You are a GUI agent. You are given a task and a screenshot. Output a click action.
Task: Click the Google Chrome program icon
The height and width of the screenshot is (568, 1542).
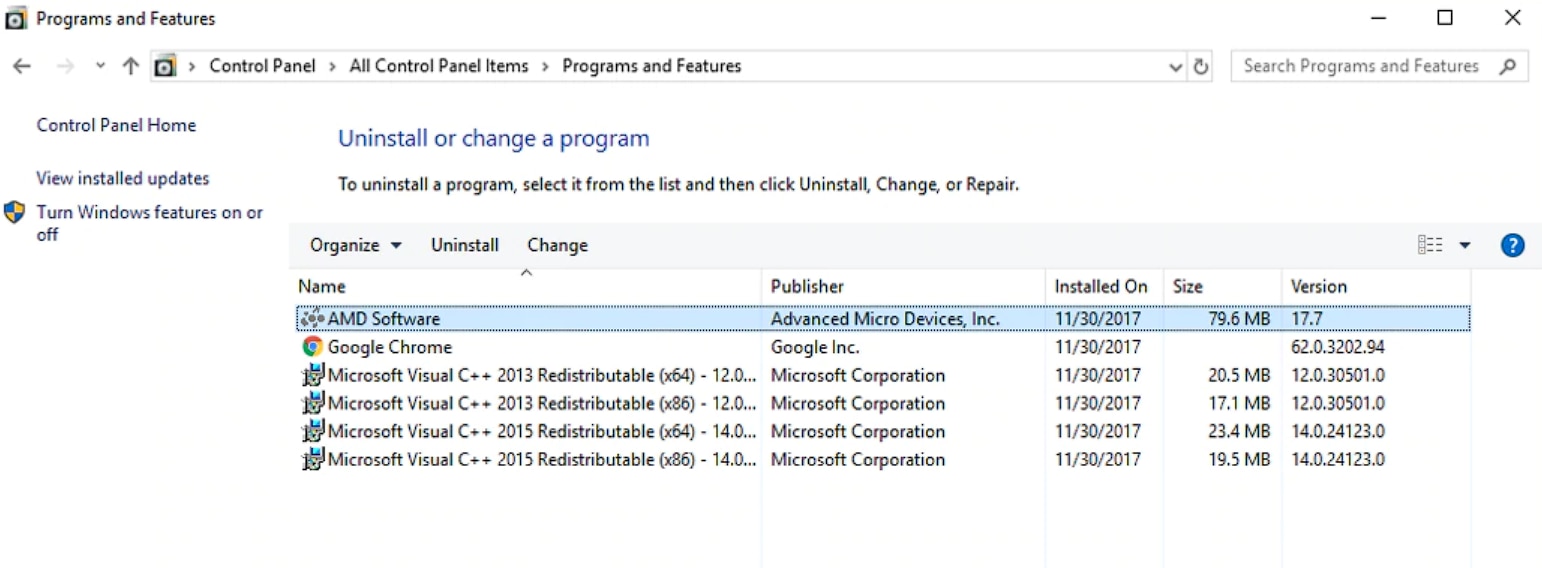click(x=312, y=347)
